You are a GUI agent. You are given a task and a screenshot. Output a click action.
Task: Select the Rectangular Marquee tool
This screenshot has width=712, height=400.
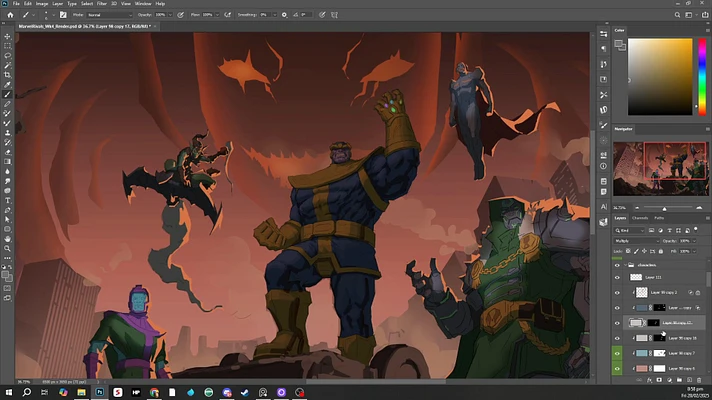[x=7, y=46]
